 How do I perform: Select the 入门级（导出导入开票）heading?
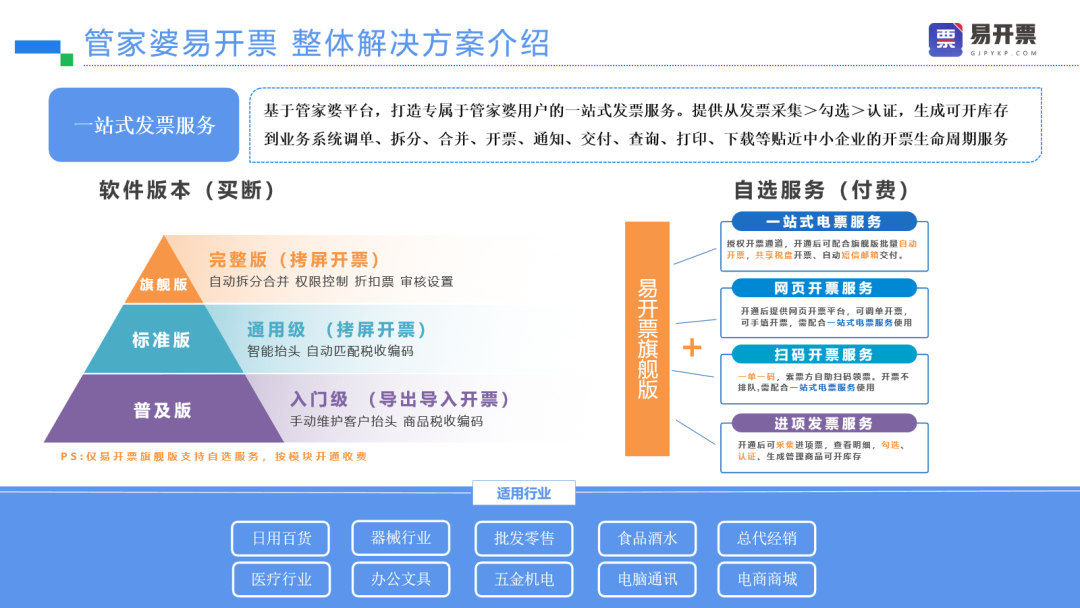point(399,399)
